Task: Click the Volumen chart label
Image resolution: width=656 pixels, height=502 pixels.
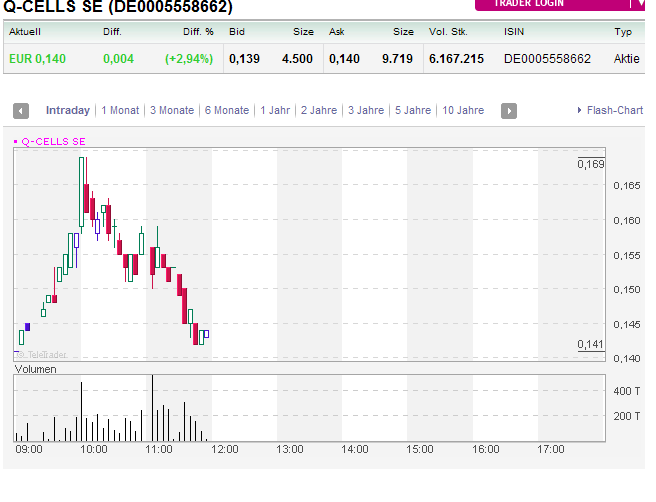Action: point(36,369)
